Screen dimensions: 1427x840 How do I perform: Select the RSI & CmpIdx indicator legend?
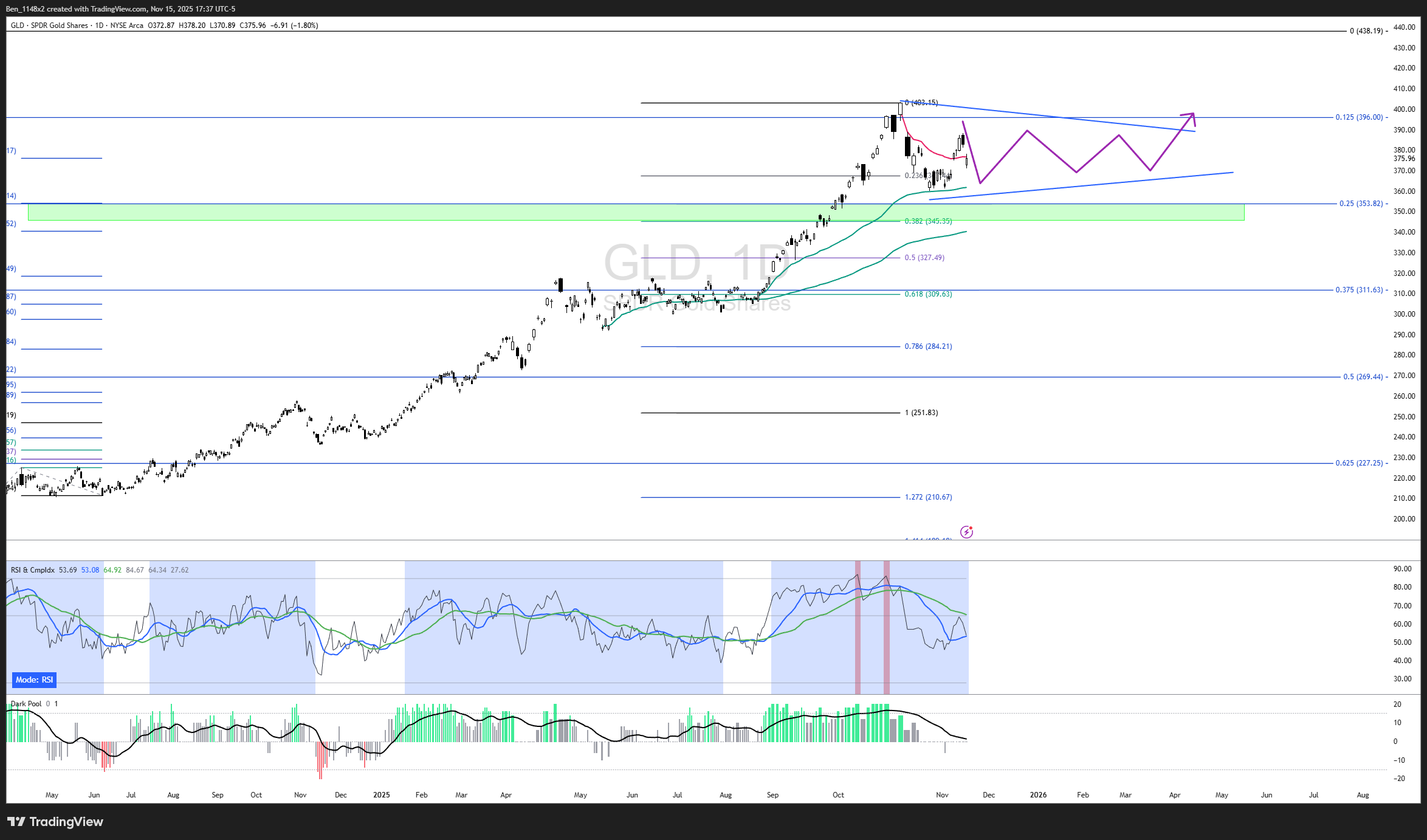point(33,570)
